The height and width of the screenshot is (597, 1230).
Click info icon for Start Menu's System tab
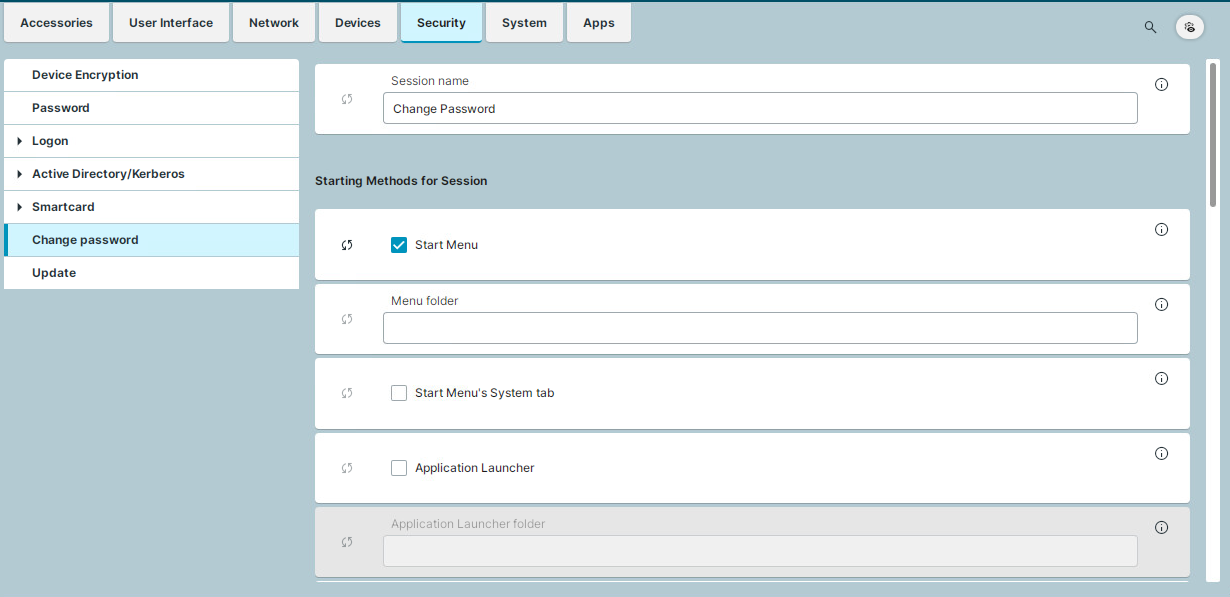1161,379
